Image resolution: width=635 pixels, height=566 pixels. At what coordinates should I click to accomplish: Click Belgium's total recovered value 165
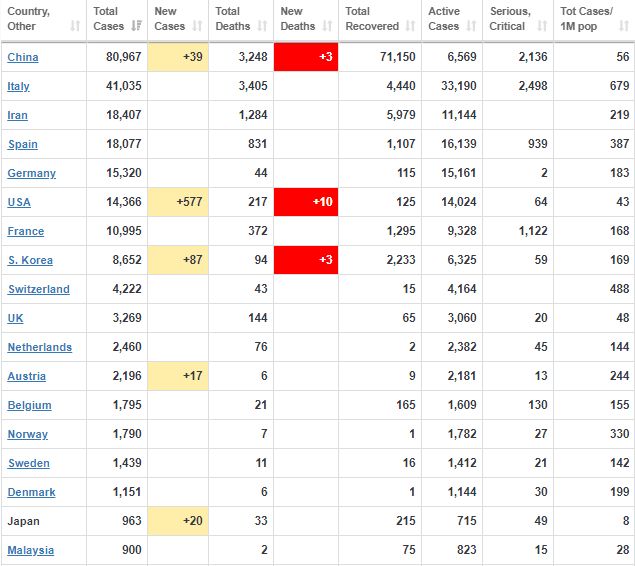406,405
